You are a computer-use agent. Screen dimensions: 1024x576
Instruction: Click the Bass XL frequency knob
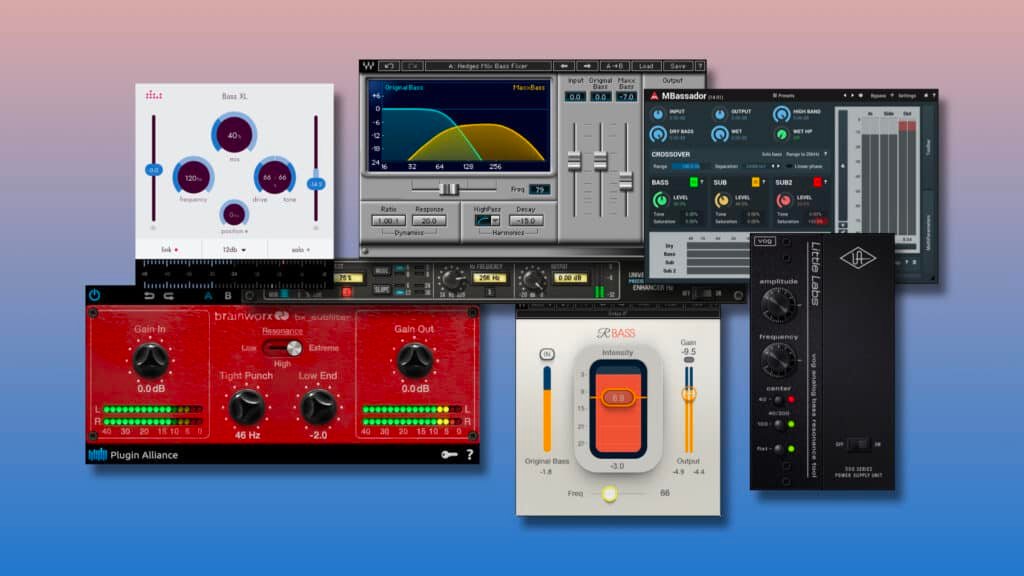tap(193, 176)
